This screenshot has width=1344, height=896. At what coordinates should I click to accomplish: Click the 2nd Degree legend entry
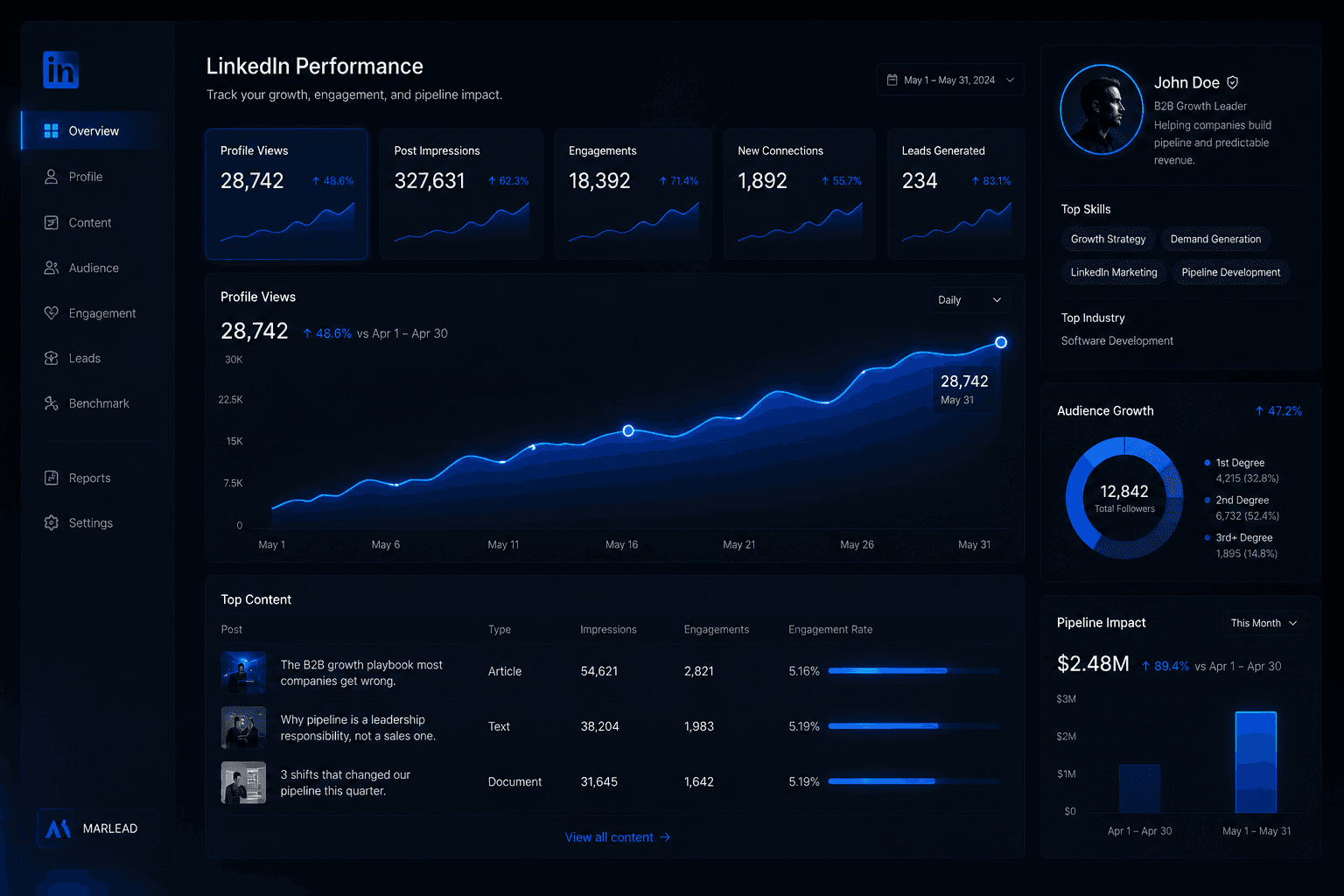pyautogui.click(x=1242, y=507)
